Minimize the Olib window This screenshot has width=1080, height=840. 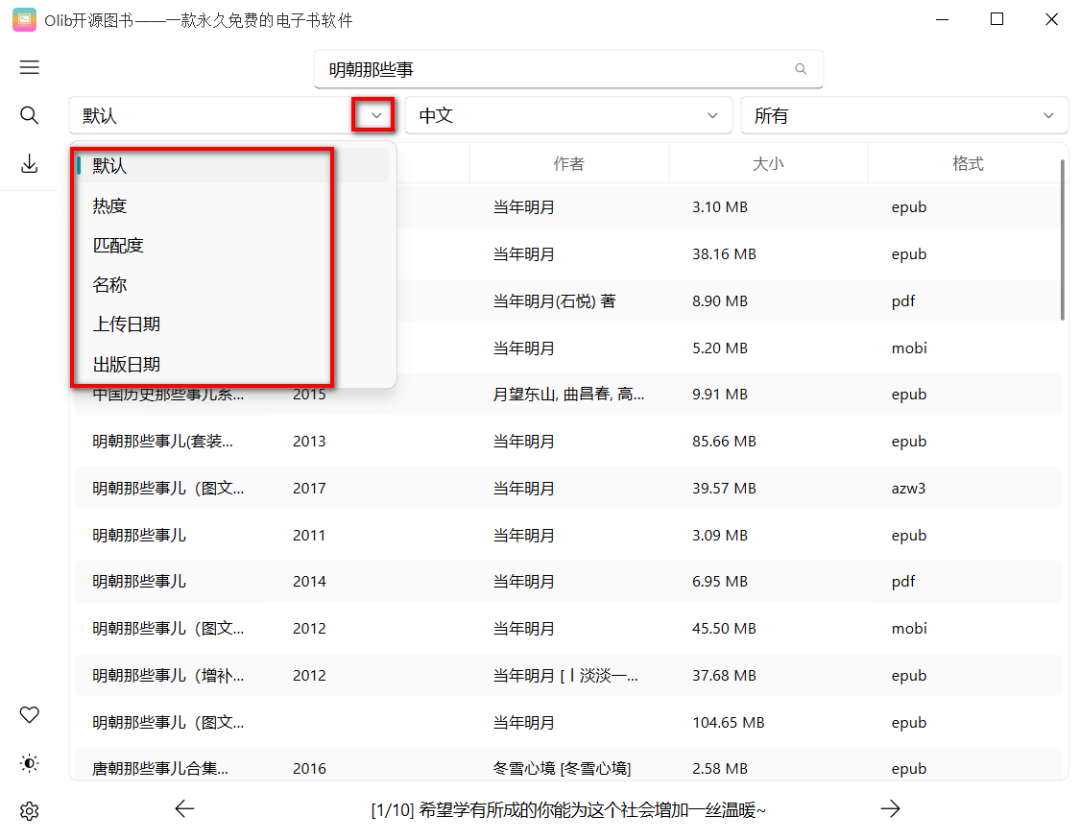click(x=942, y=19)
